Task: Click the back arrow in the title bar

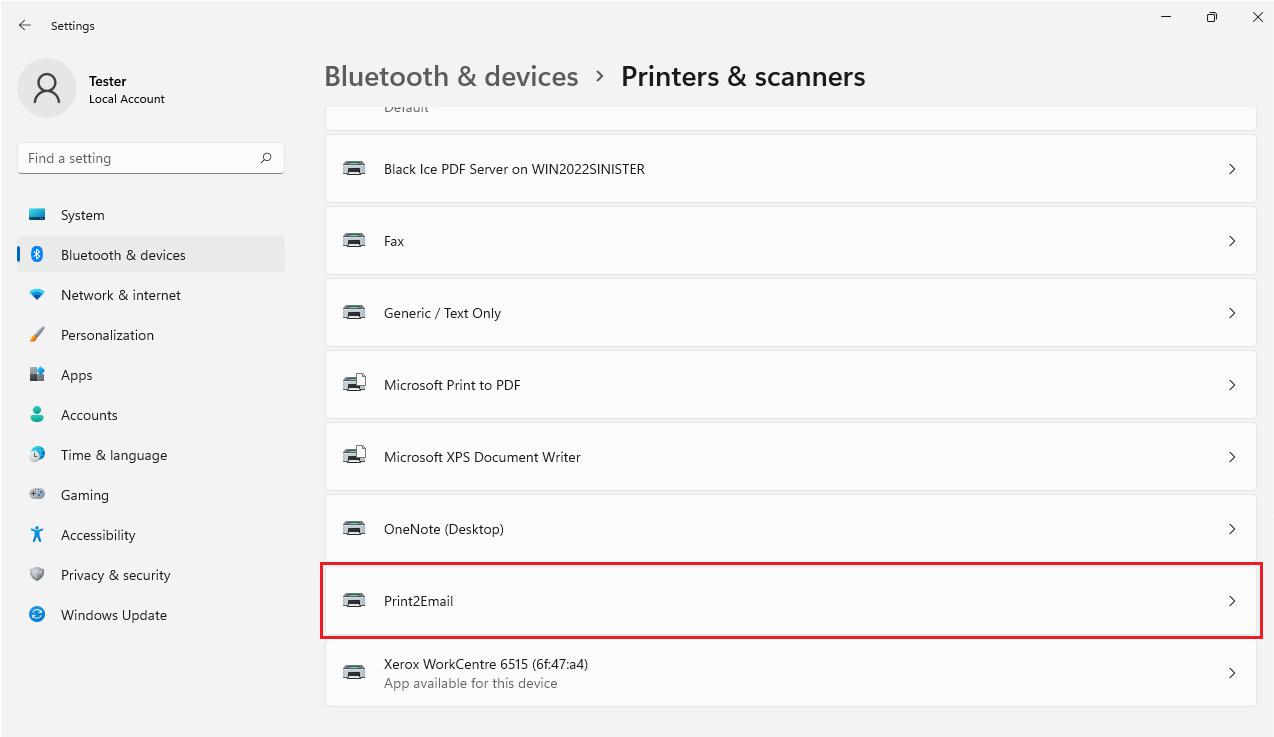Action: point(25,25)
